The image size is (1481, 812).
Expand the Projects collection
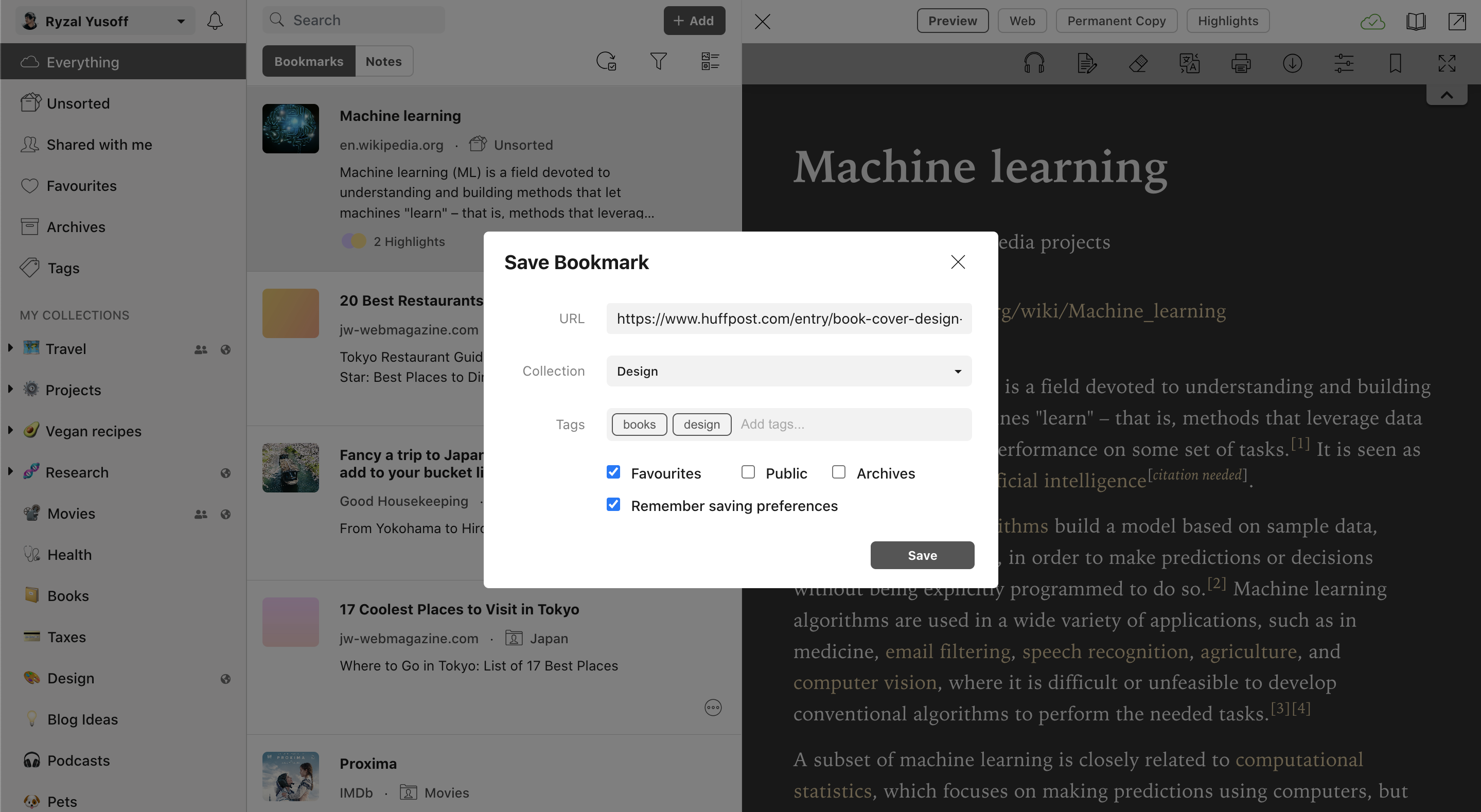coord(10,389)
